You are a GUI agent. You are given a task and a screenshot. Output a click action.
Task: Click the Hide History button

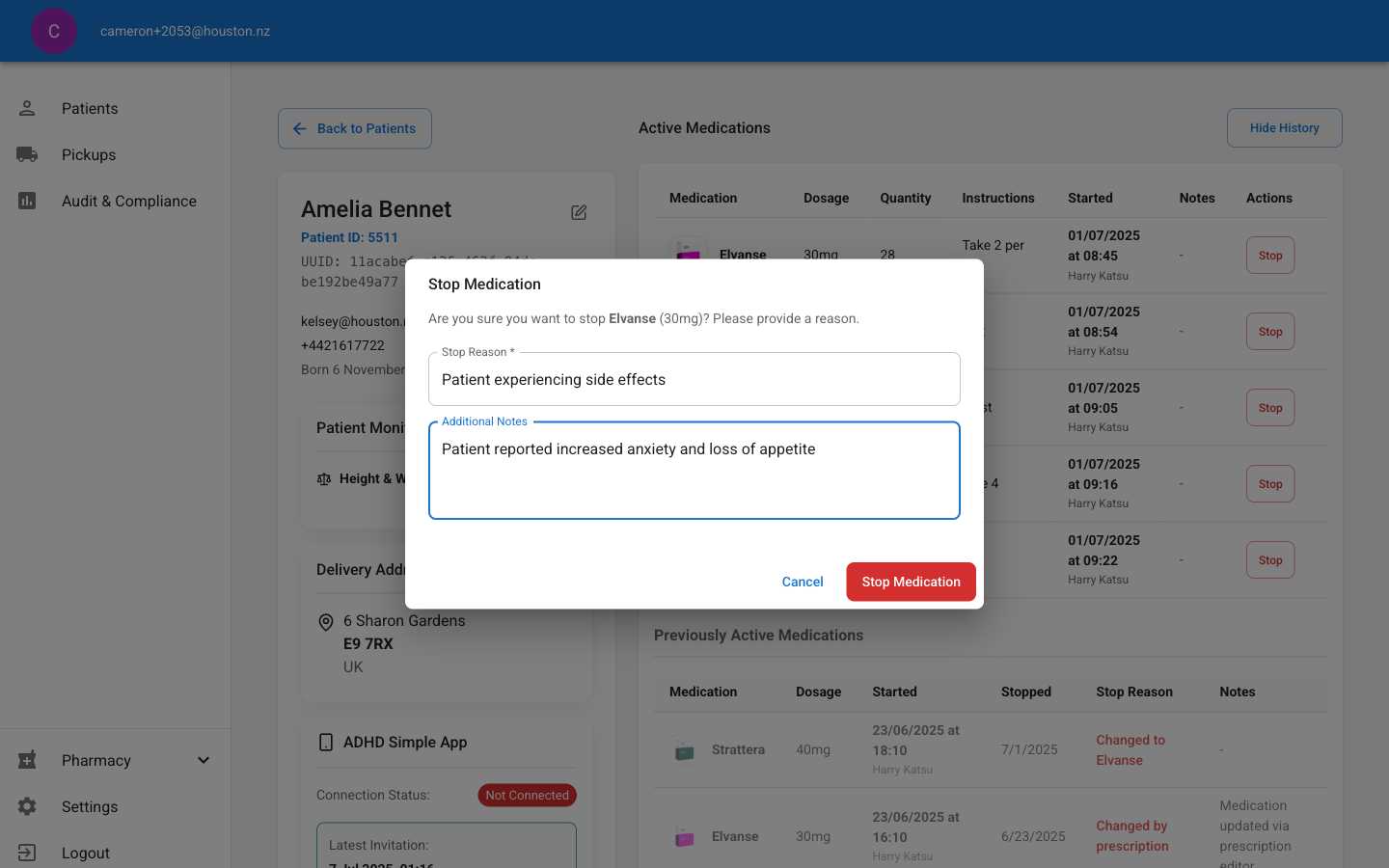pos(1284,127)
